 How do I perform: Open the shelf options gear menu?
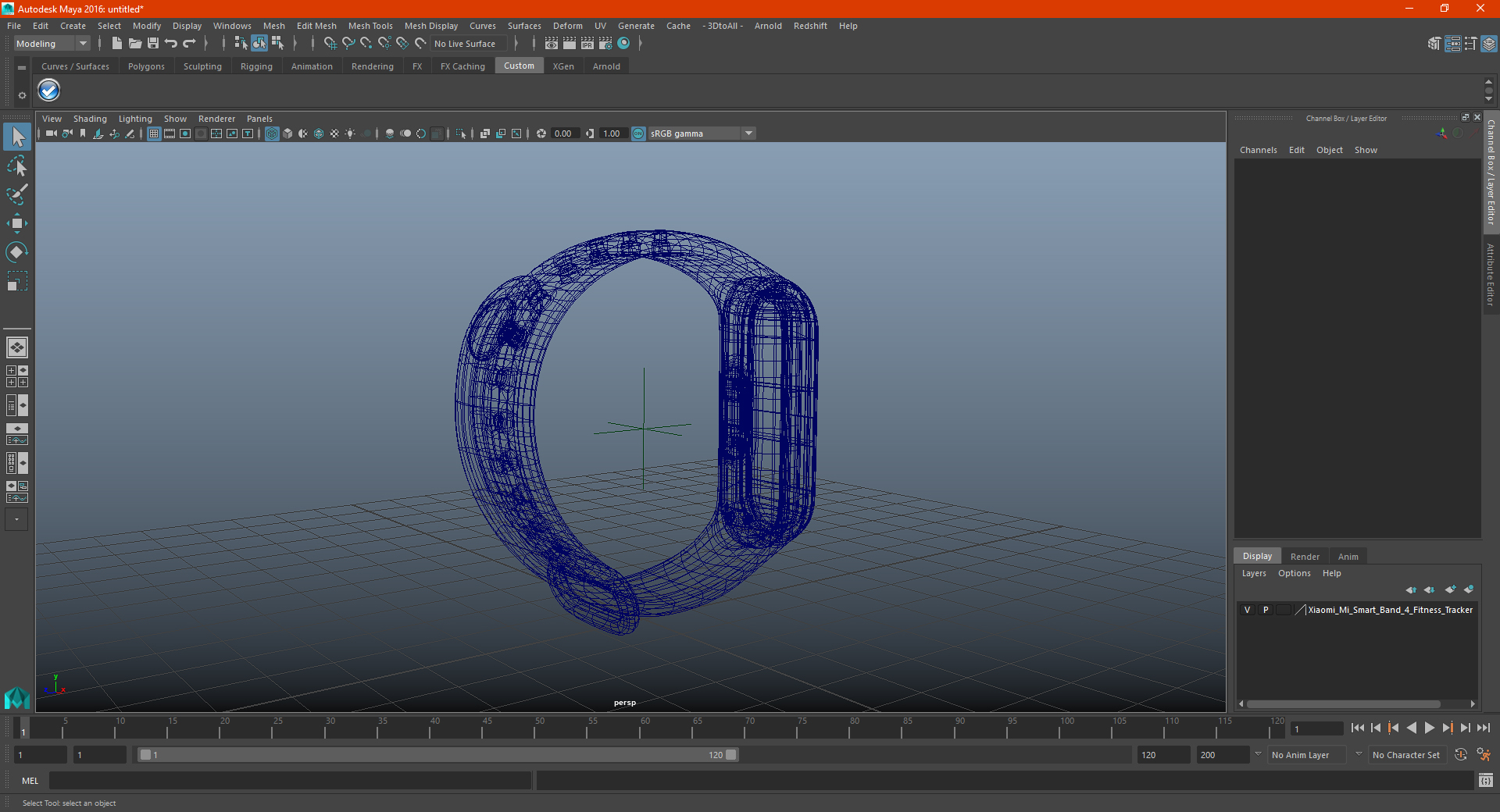tap(22, 95)
